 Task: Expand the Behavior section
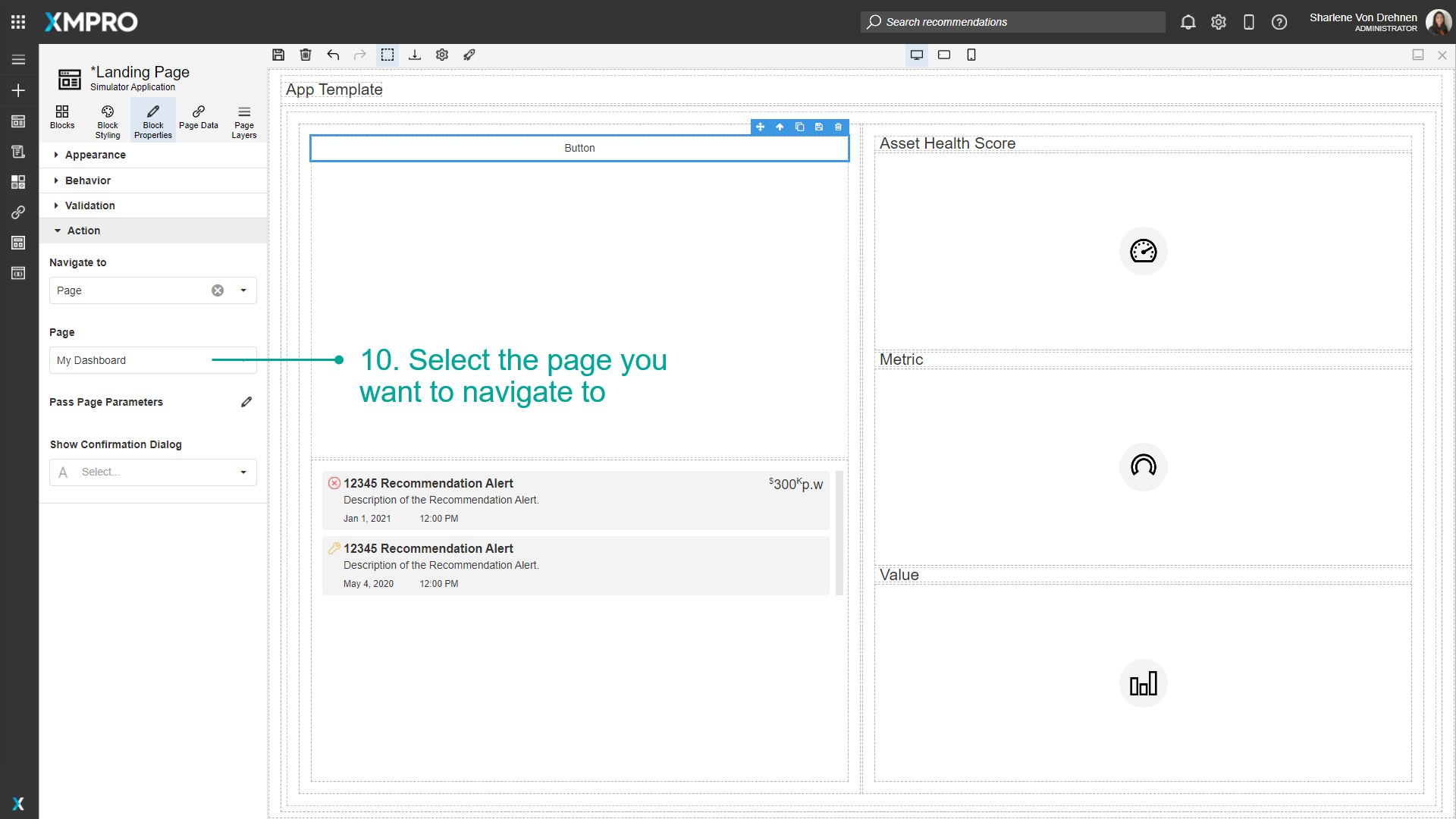click(x=89, y=180)
